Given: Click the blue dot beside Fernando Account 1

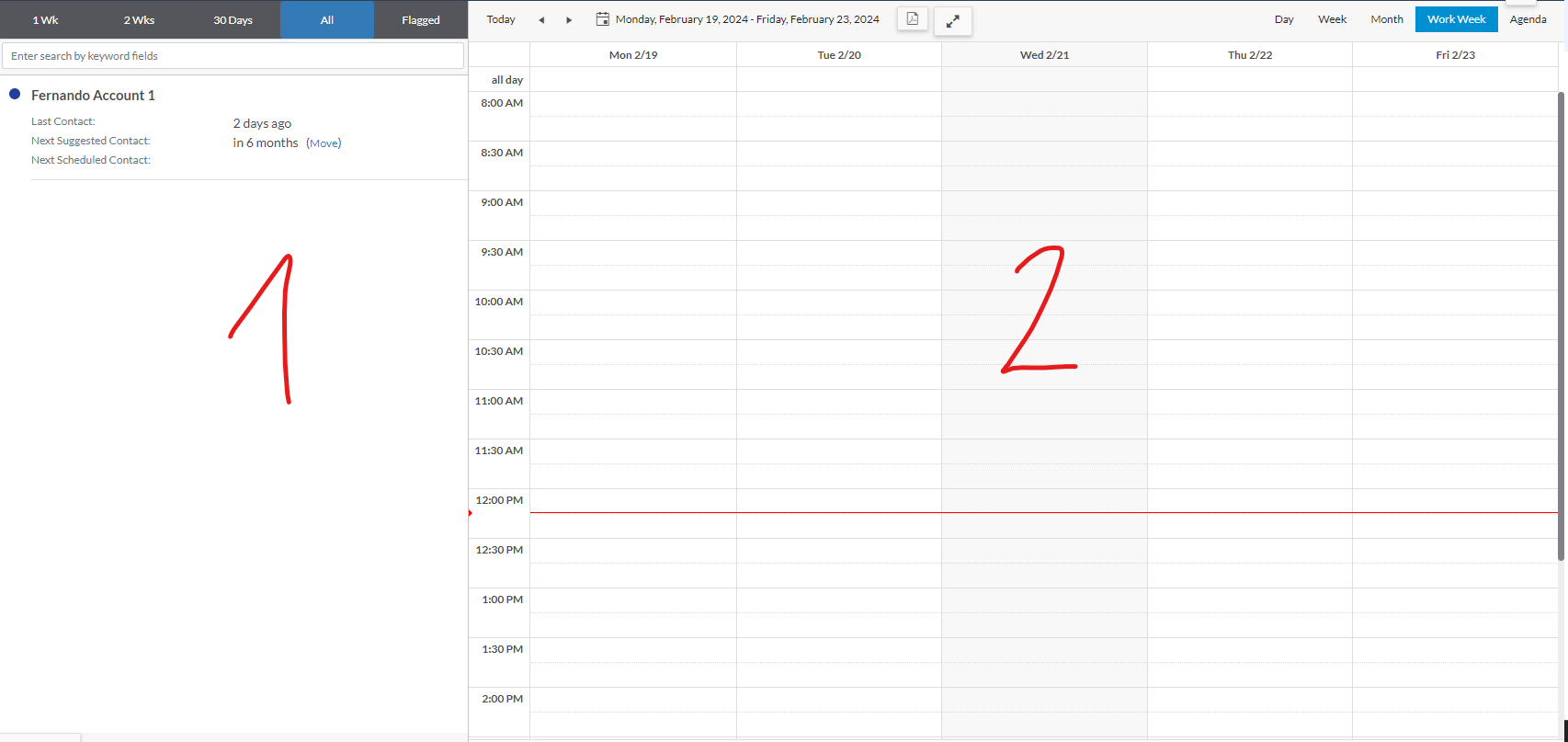Looking at the screenshot, I should pyautogui.click(x=15, y=95).
